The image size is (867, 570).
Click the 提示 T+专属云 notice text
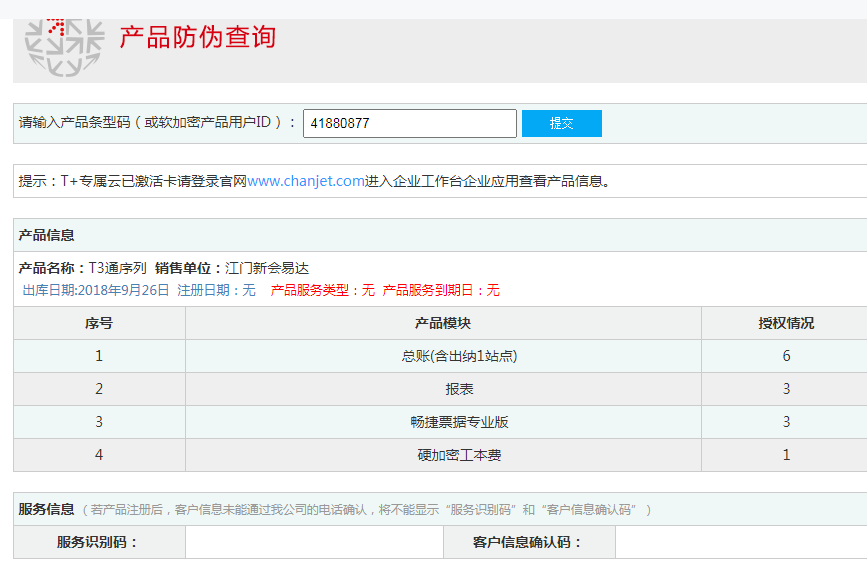coord(315,181)
